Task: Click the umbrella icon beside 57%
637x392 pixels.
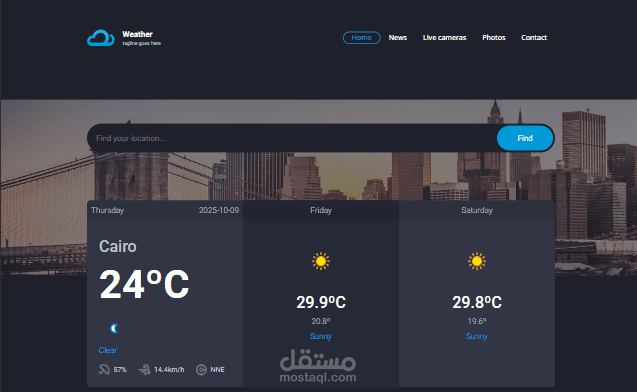Action: [x=104, y=369]
